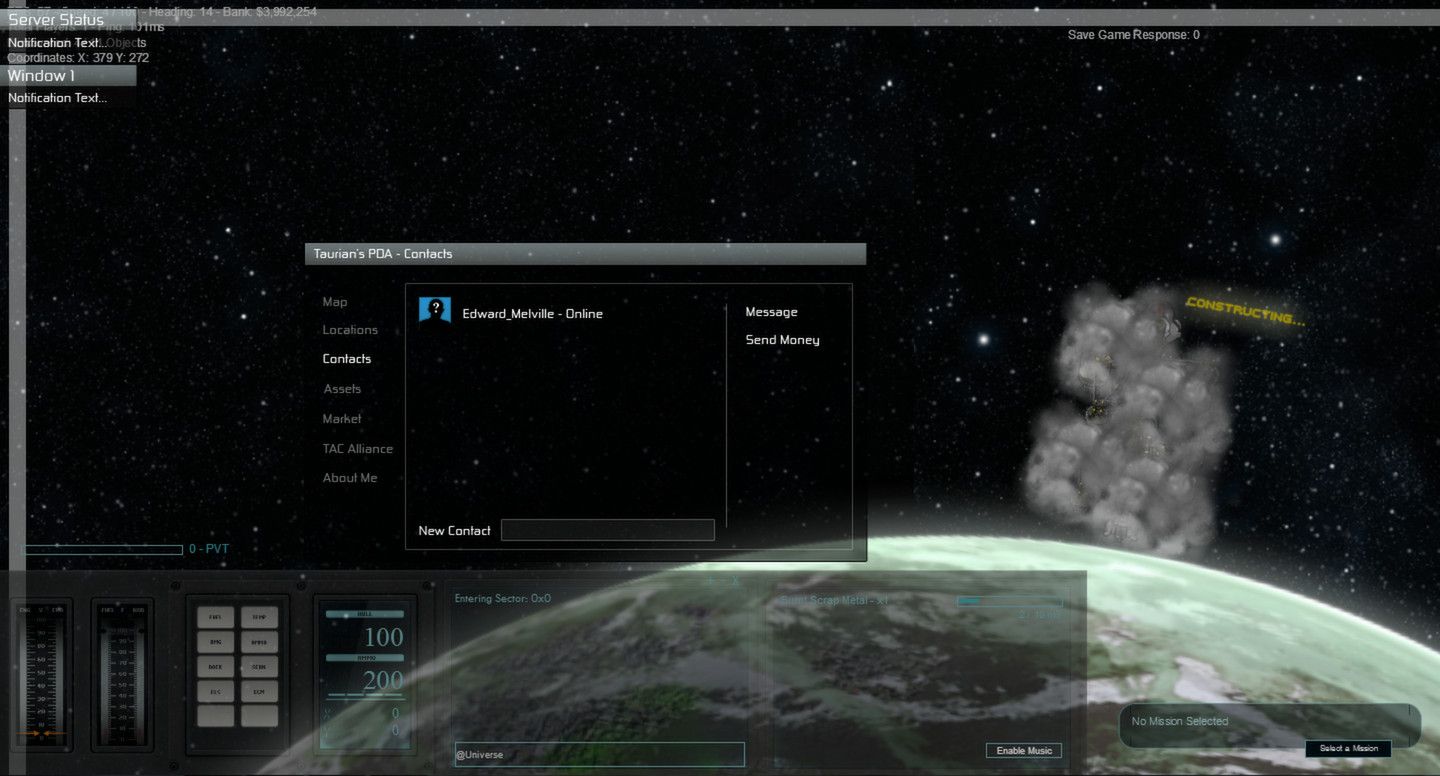This screenshot has width=1440, height=776.
Task: Click Send Money option
Action: pyautogui.click(x=782, y=340)
